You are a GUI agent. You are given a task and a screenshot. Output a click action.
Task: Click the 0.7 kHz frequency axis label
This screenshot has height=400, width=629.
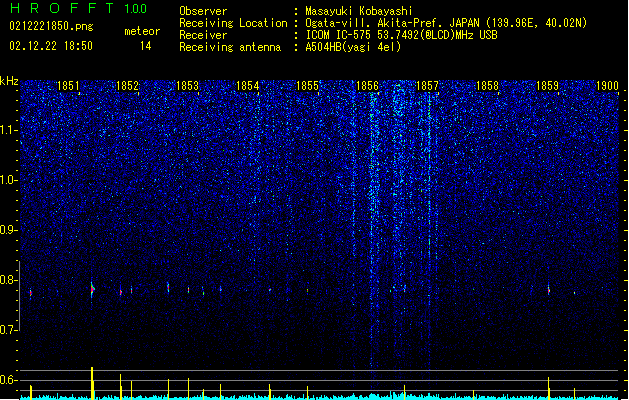click(x=8, y=330)
